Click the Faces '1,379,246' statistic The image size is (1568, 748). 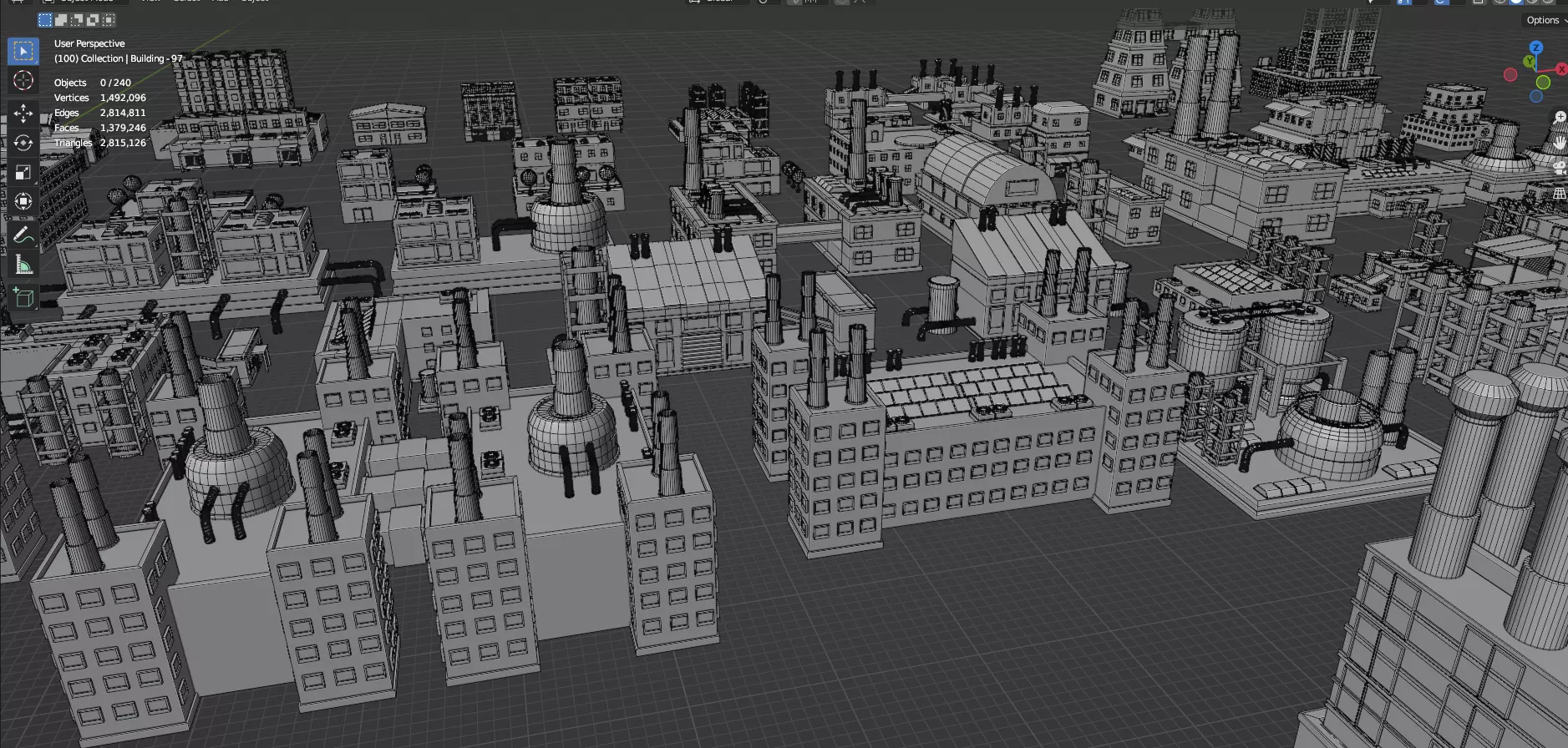click(x=123, y=128)
